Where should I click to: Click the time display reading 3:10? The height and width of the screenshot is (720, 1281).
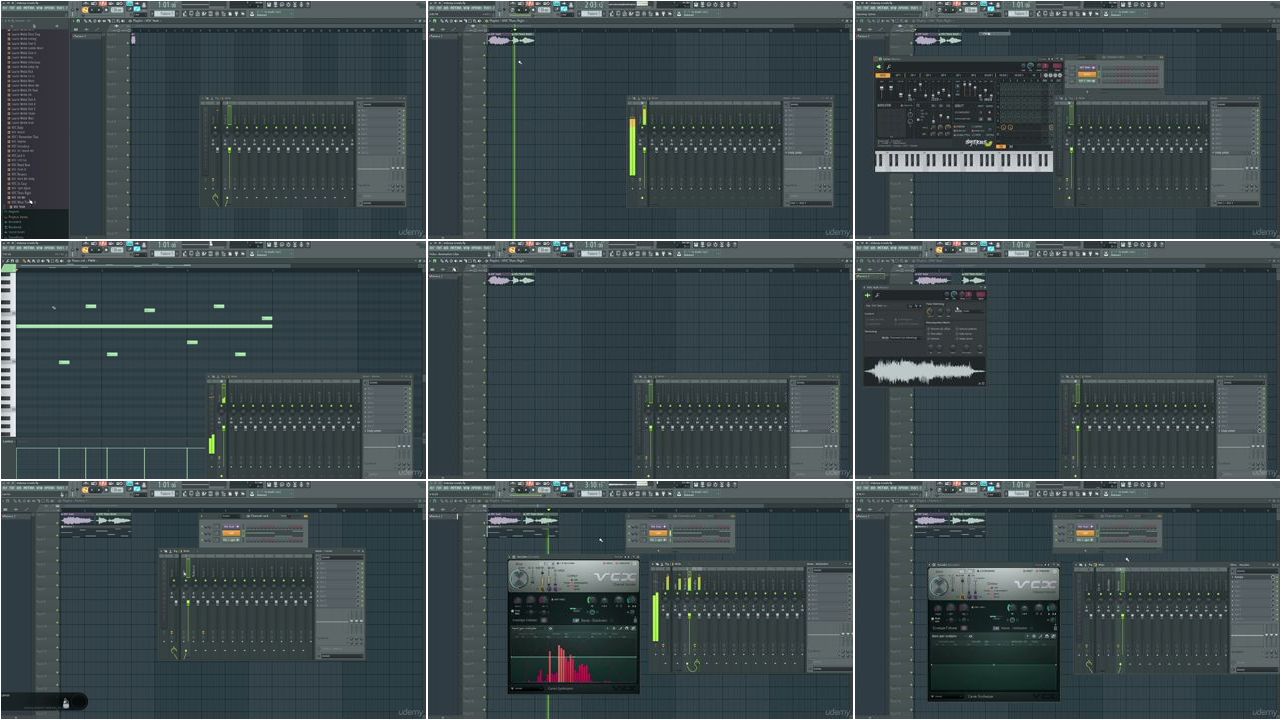tap(592, 484)
